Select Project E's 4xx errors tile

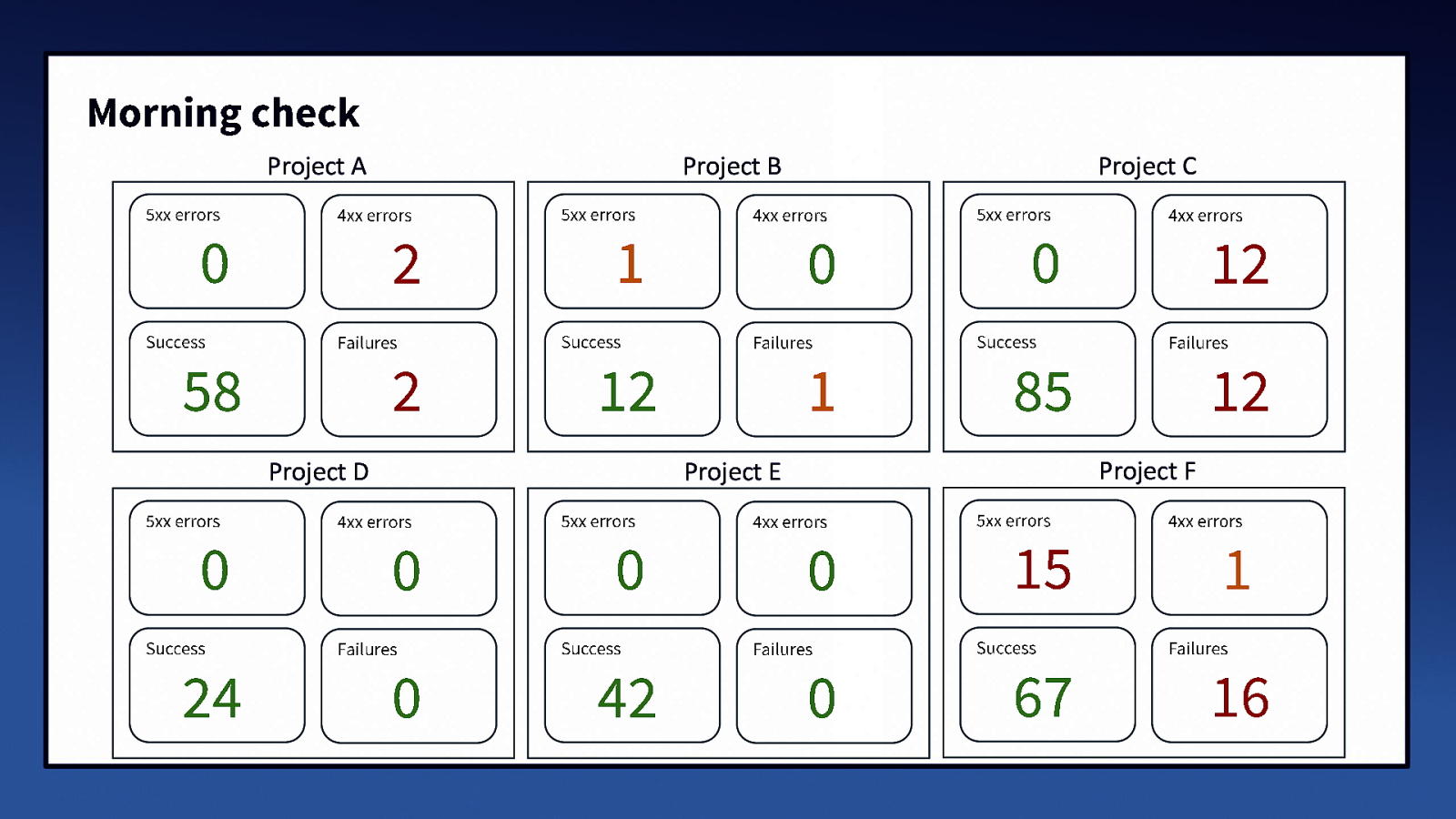click(824, 559)
